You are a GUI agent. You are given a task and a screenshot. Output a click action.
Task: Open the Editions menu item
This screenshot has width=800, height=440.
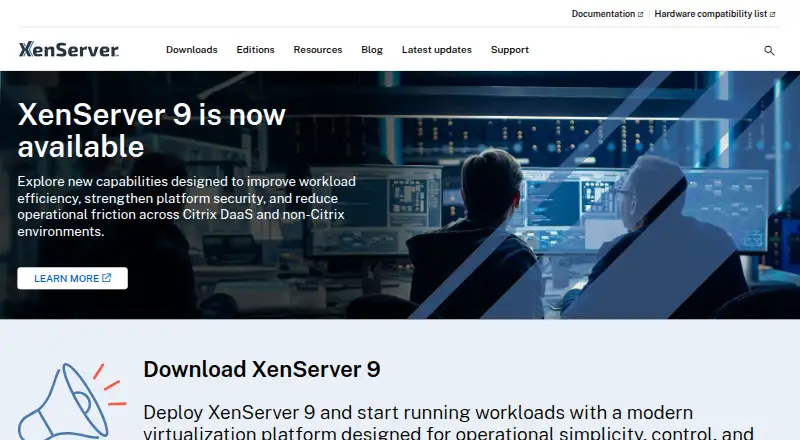pos(255,50)
